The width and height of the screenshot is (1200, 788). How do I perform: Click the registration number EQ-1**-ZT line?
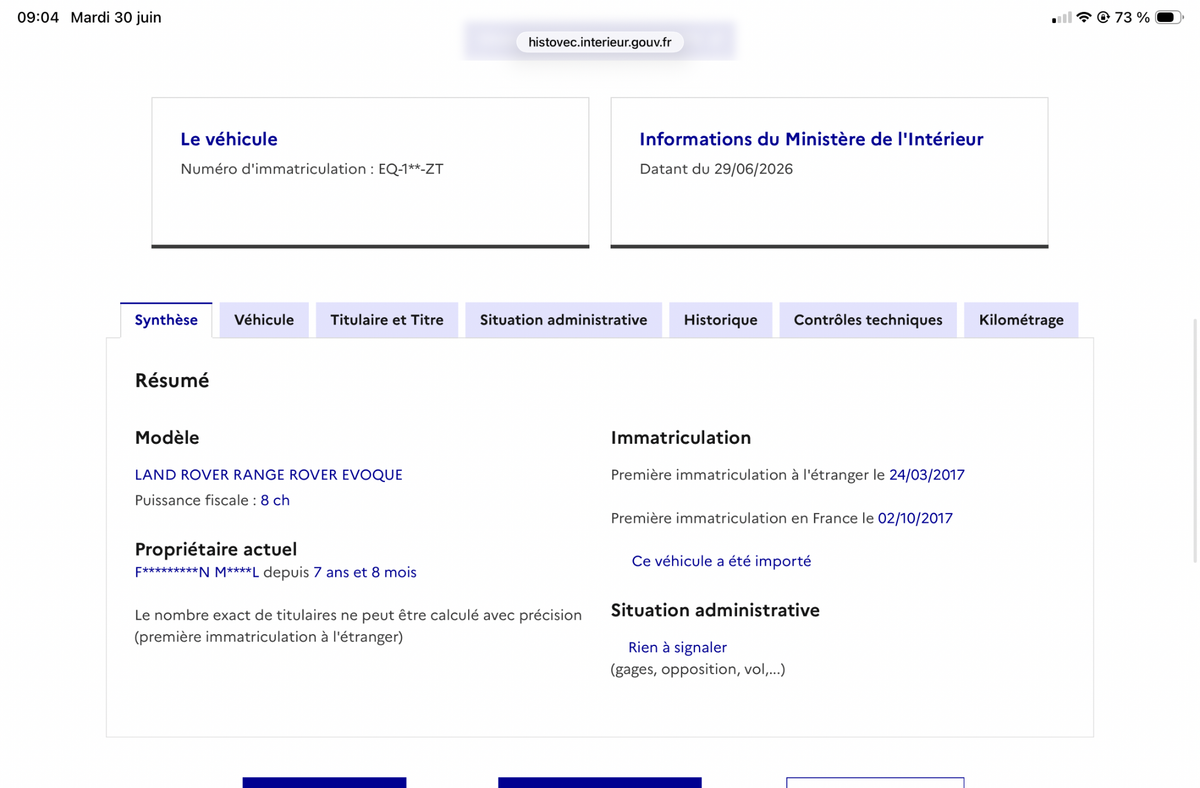click(x=312, y=169)
